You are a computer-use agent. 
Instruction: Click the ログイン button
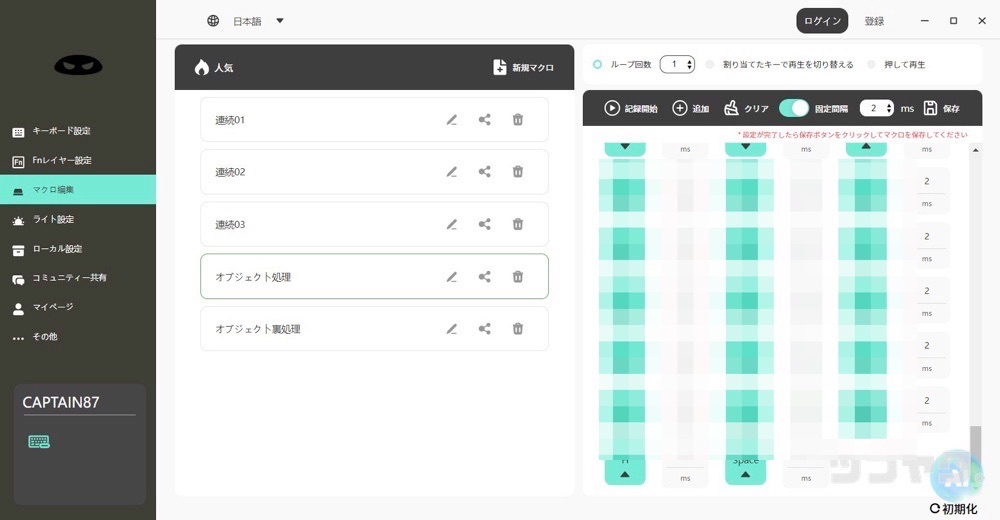click(x=822, y=21)
